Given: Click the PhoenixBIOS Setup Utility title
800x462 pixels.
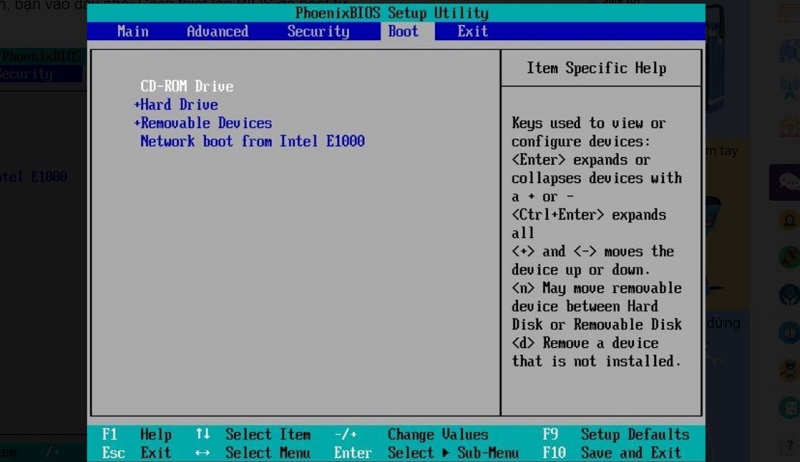Looking at the screenshot, I should click(x=392, y=13).
